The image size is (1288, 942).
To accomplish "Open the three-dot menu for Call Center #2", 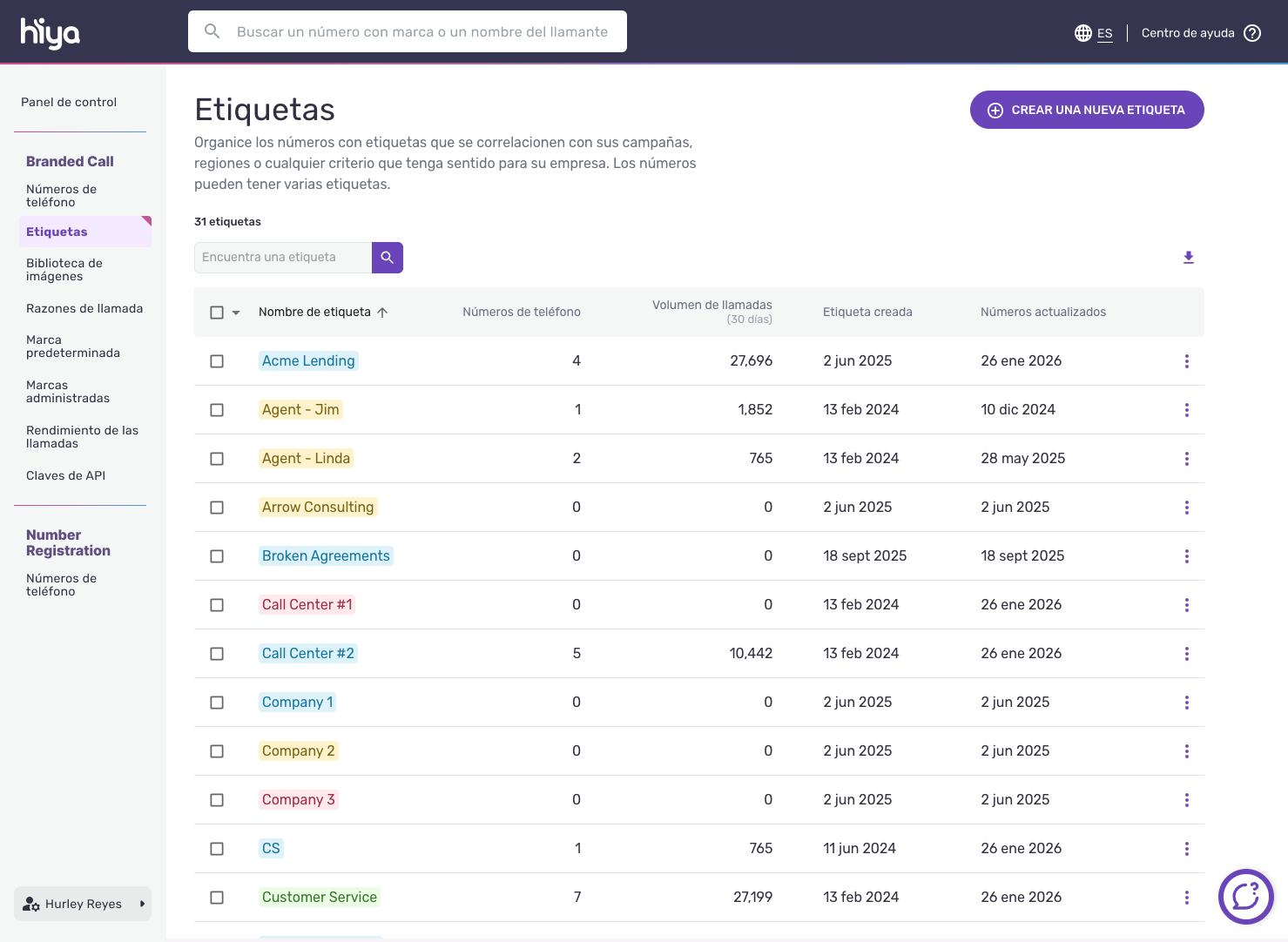I will (x=1186, y=654).
